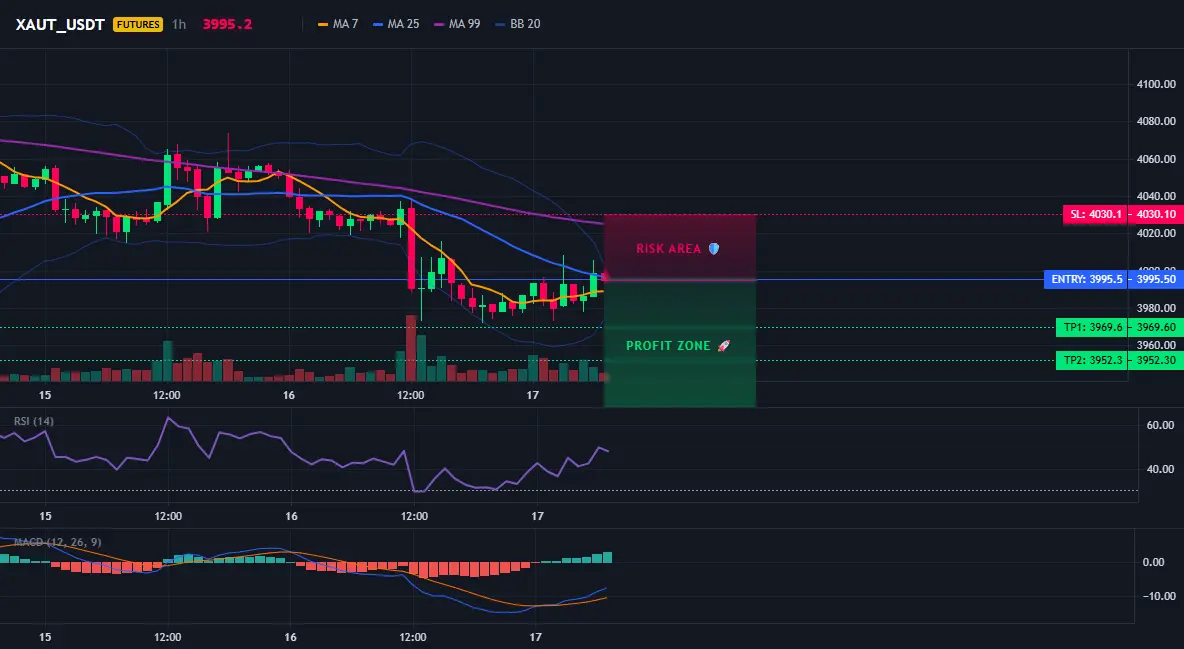Click the shield icon beside RISK AREA
This screenshot has height=649, width=1184.
[x=714, y=249]
